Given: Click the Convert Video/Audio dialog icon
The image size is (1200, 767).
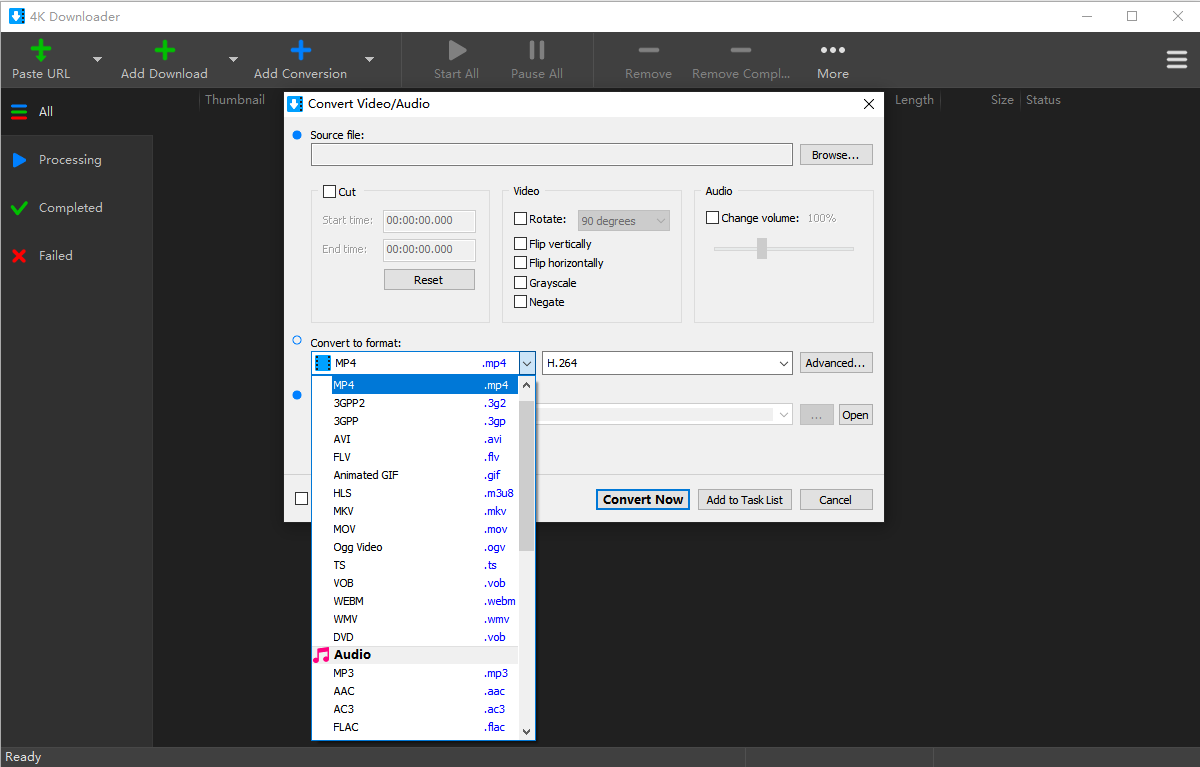Looking at the screenshot, I should (295, 103).
